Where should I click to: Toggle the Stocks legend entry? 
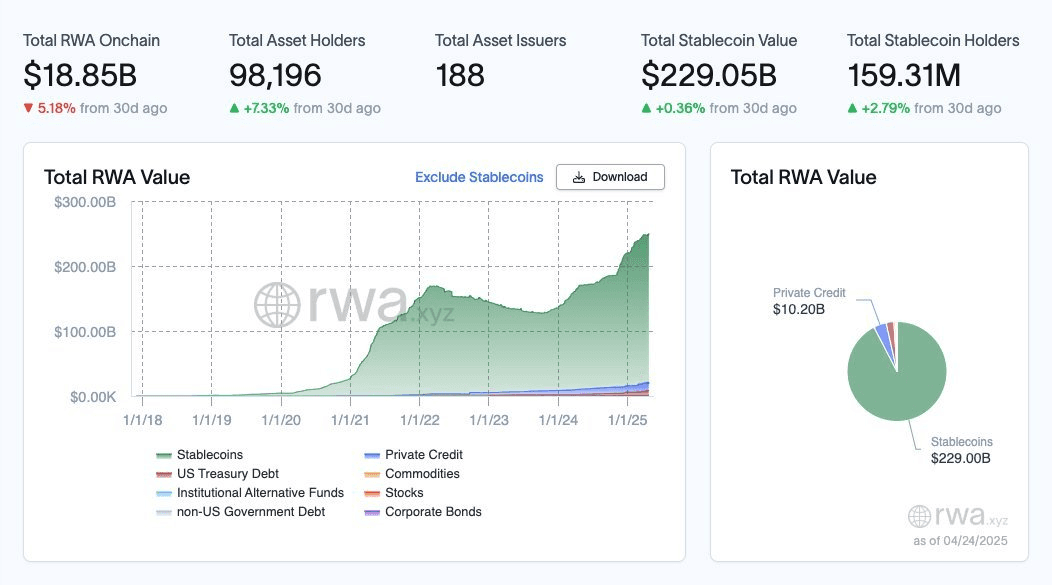coord(394,492)
